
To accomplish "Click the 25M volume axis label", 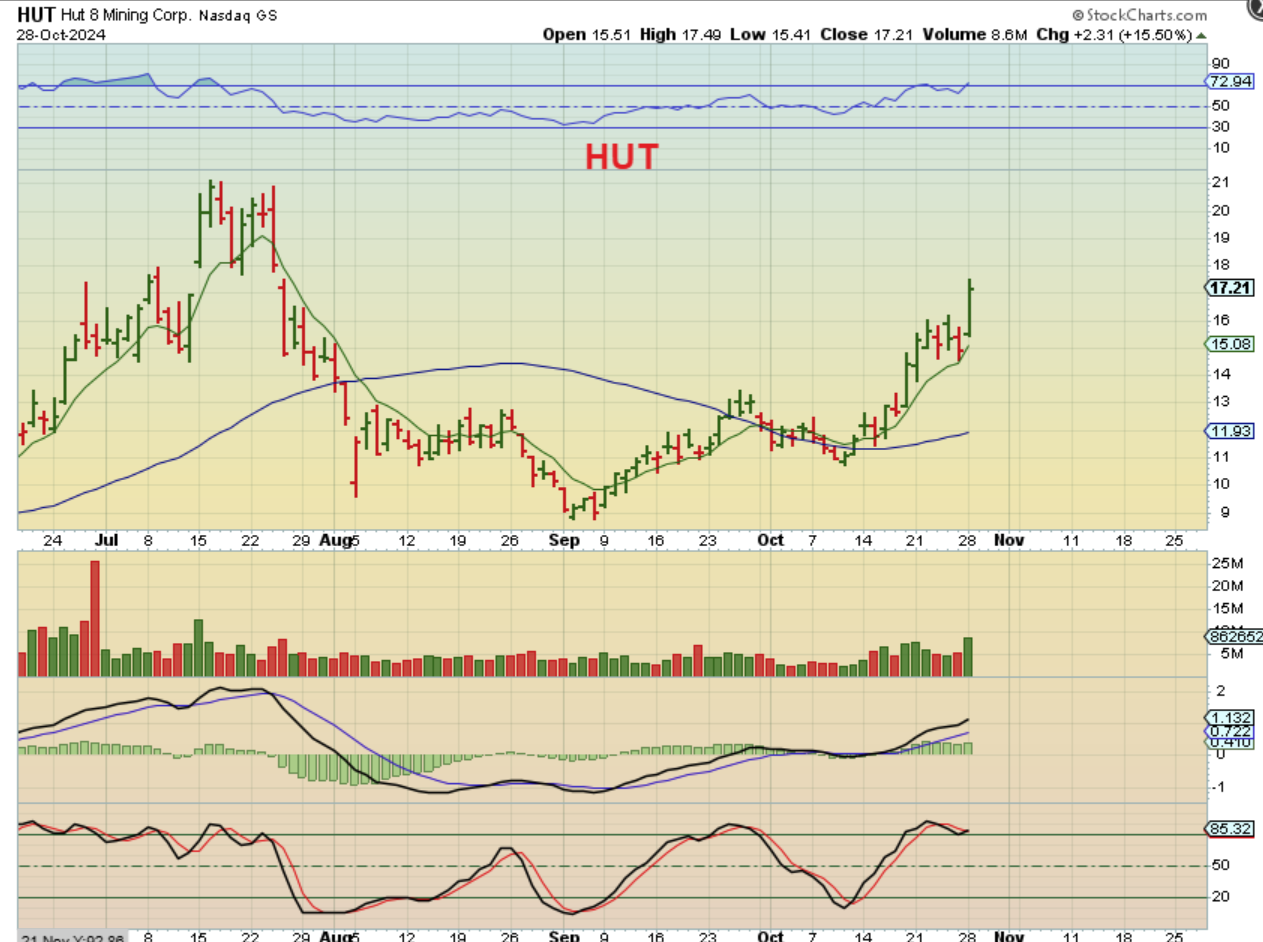I will coord(1227,564).
